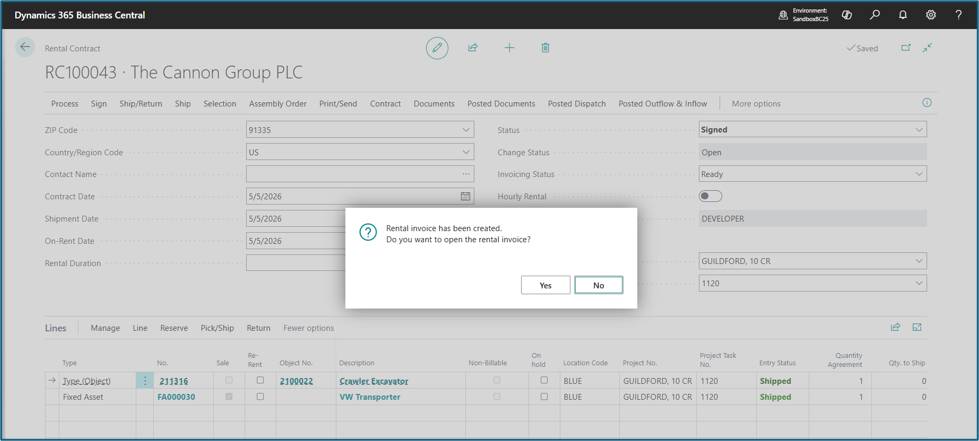Screen dimensions: 979x441
Task: Open item number 211316 link
Action: coord(174,381)
